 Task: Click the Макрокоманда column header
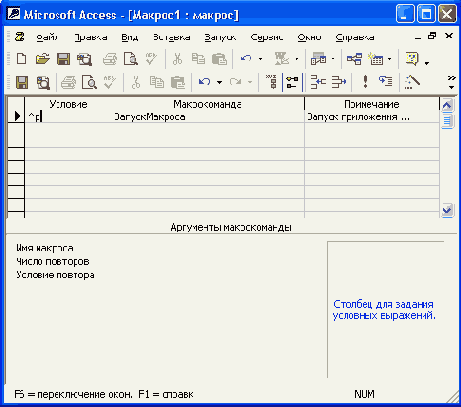click(x=207, y=104)
